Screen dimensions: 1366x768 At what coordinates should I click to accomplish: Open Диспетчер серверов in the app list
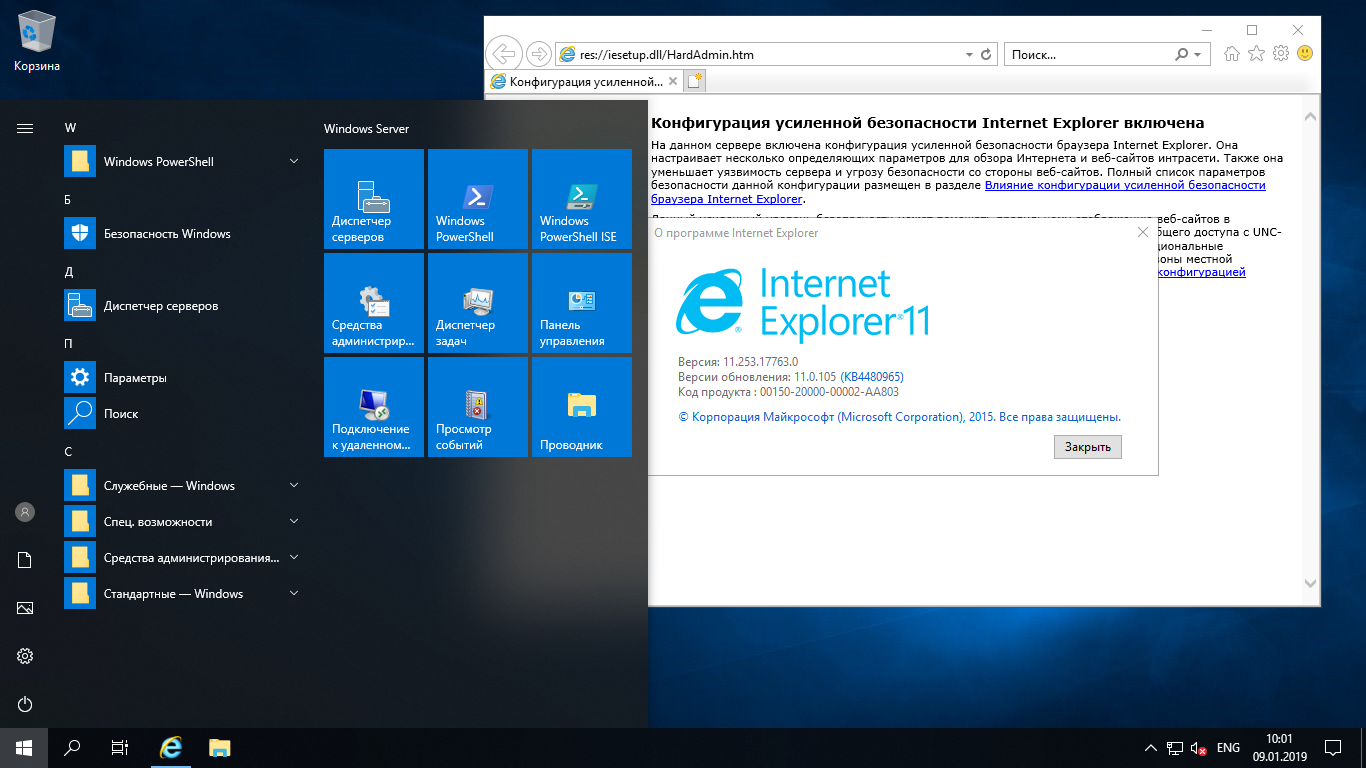(x=184, y=306)
